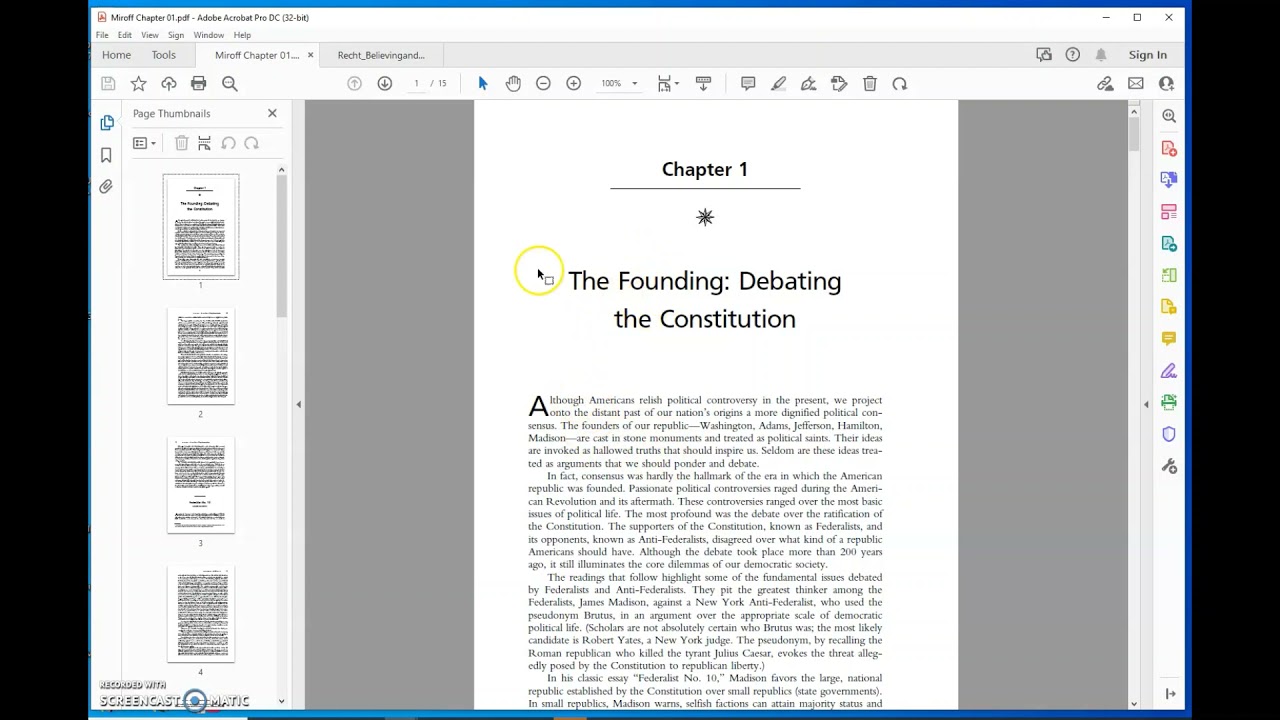Click the Sign In link
Image resolution: width=1280 pixels, height=720 pixels.
1148,55
